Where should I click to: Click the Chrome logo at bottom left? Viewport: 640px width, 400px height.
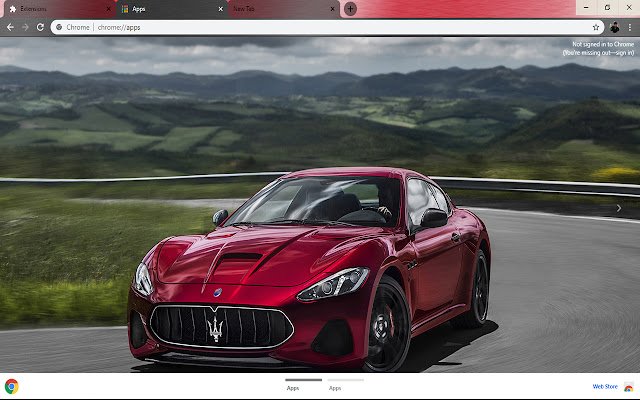coord(11,386)
